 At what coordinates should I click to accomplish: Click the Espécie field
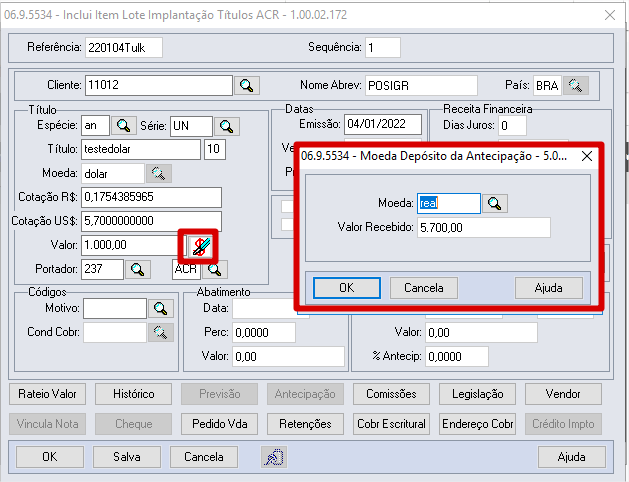[95, 126]
